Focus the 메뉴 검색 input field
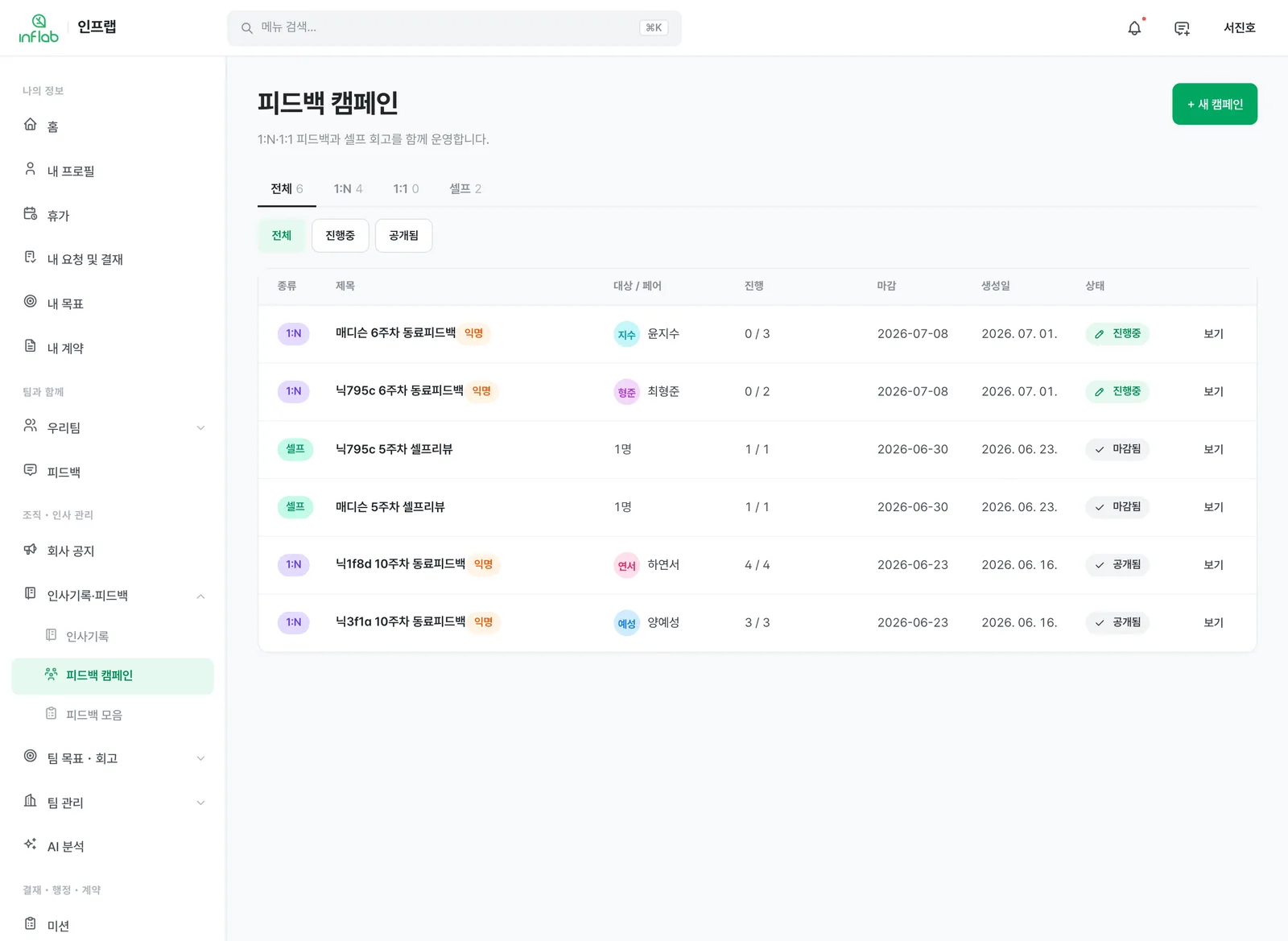 point(454,28)
